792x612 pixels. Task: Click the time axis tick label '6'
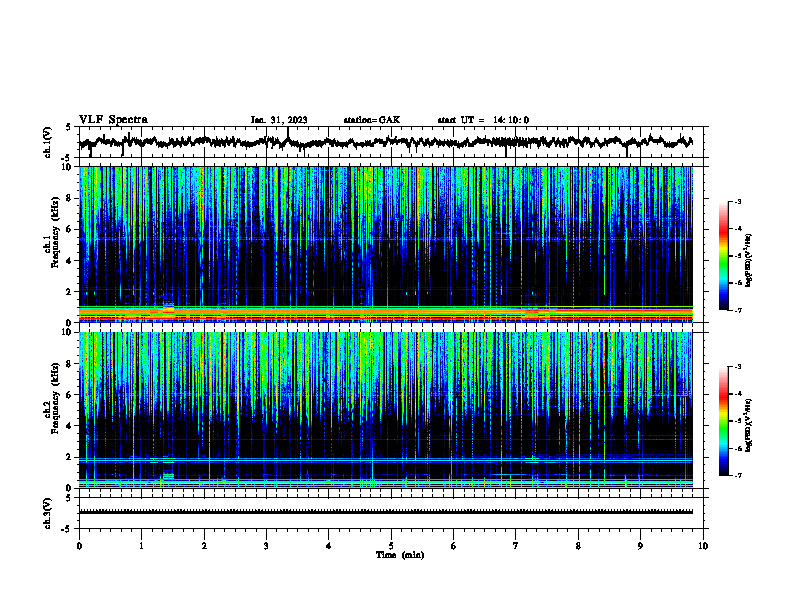click(x=454, y=546)
